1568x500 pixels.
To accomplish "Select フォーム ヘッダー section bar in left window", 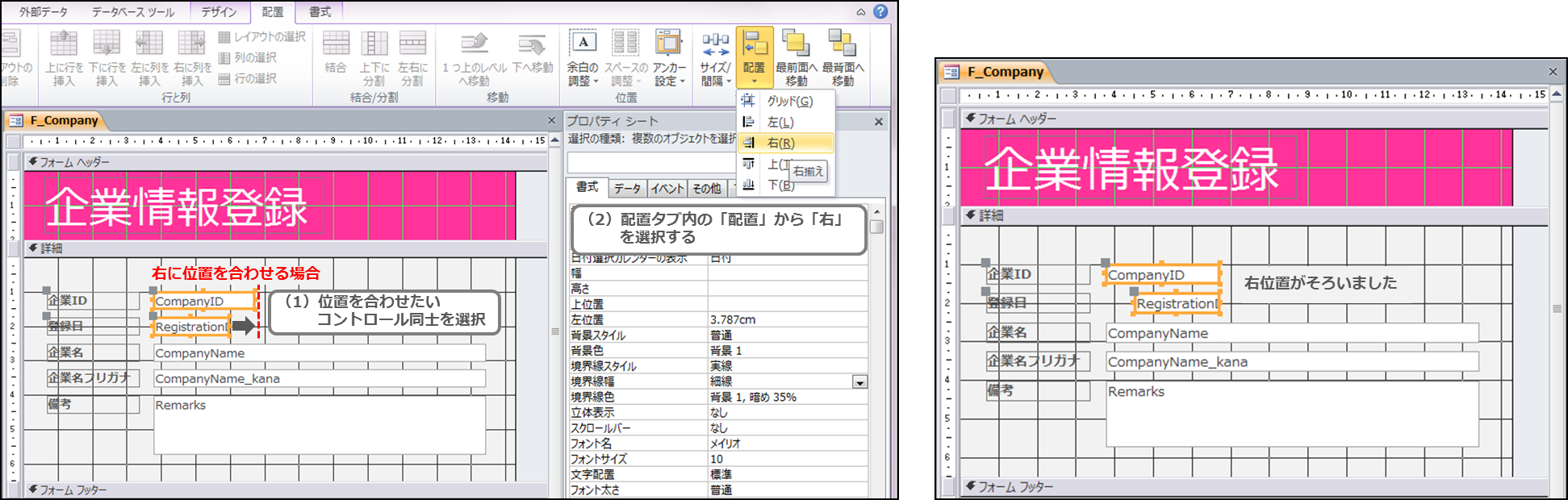I will tap(286, 162).
